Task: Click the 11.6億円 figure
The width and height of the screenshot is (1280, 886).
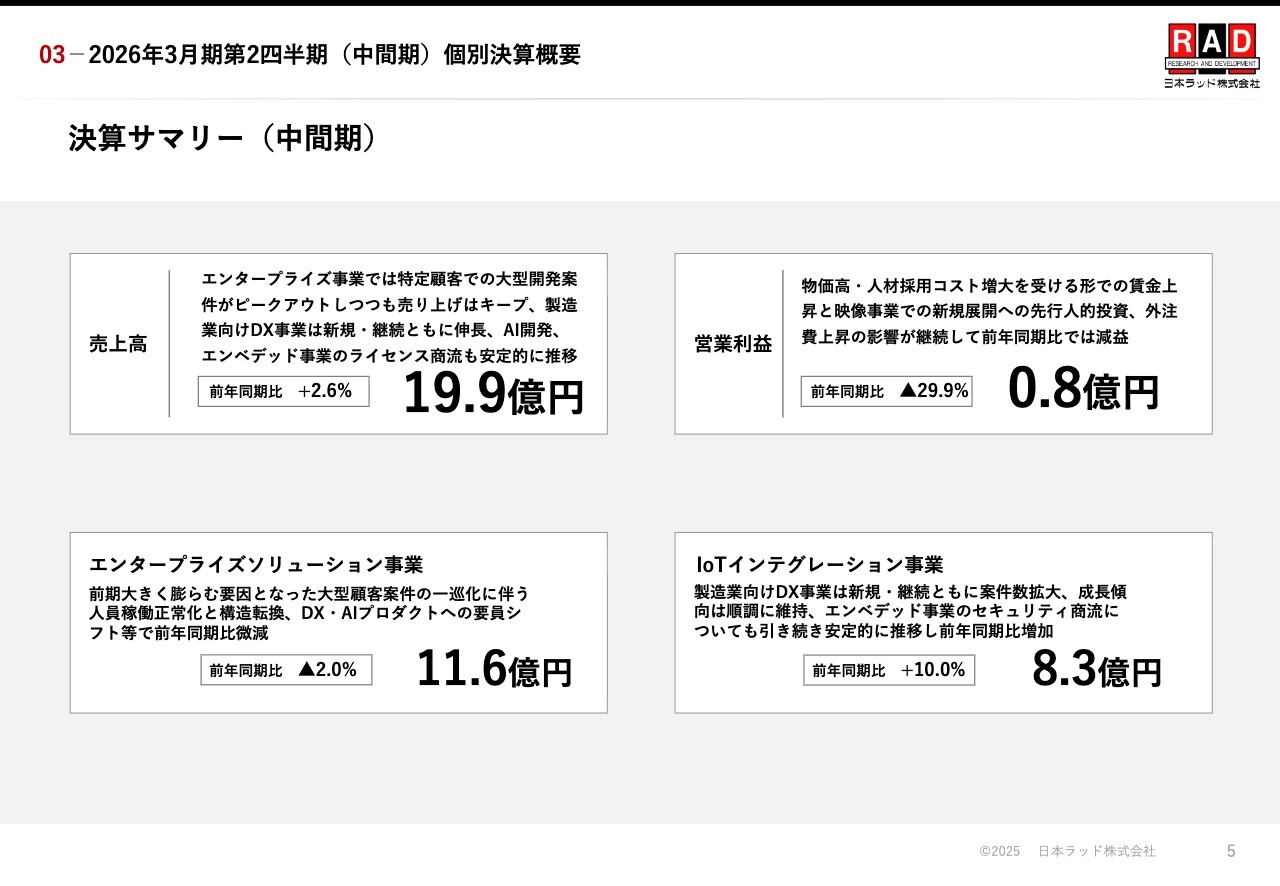Action: click(x=493, y=669)
